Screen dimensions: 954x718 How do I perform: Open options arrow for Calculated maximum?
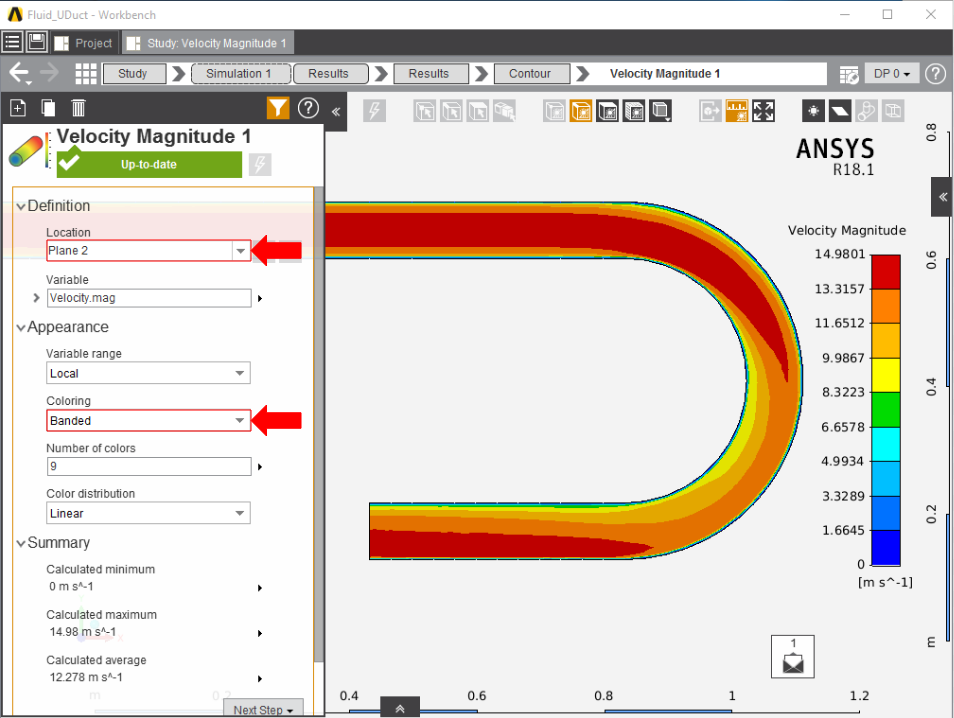(260, 633)
